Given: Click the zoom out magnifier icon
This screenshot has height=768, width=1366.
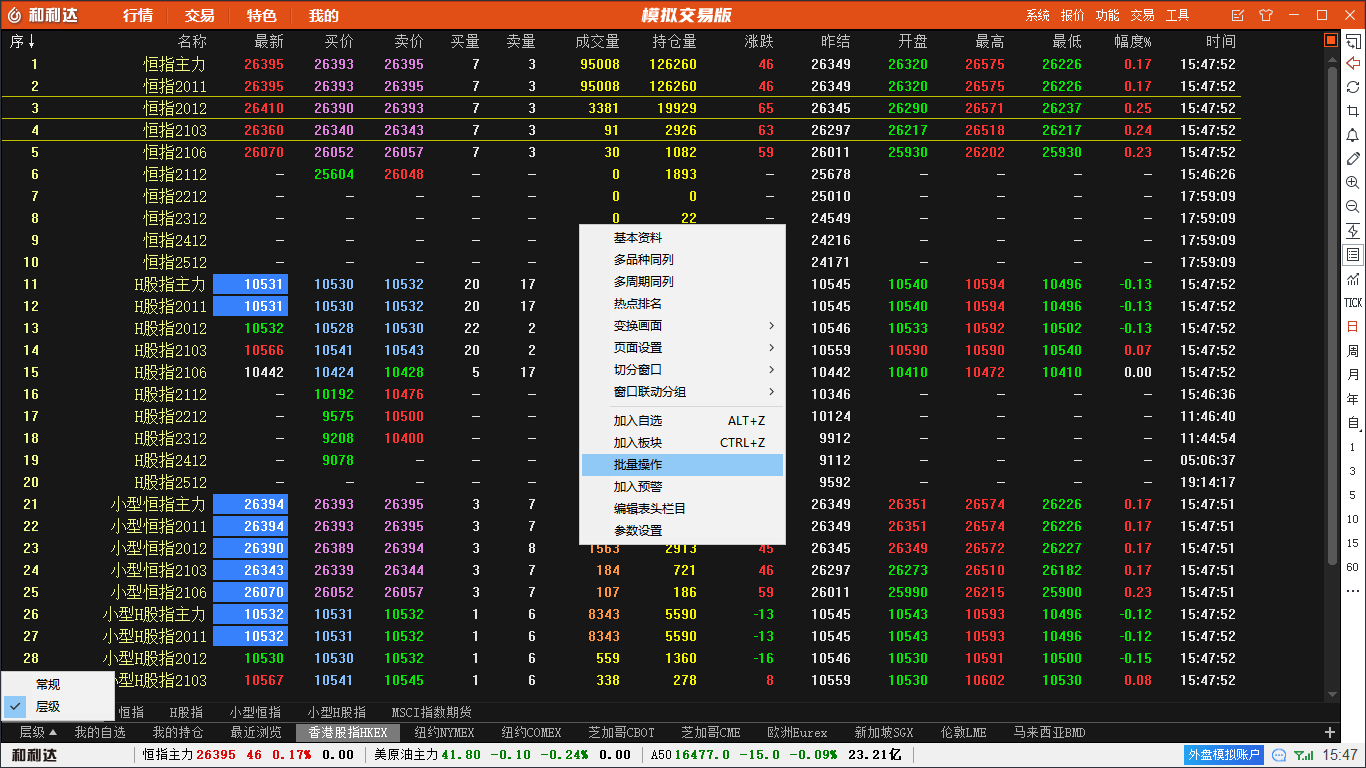Looking at the screenshot, I should pyautogui.click(x=1353, y=207).
